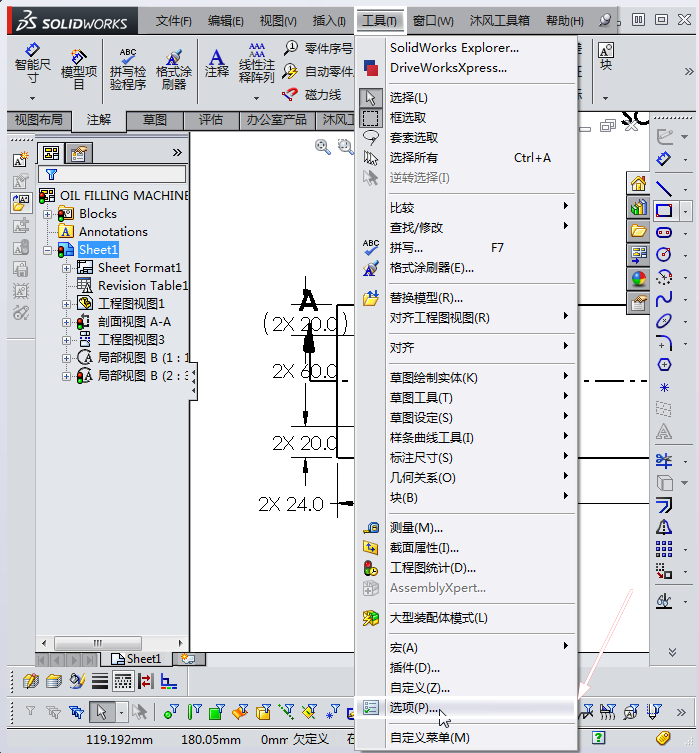
Task: Select the Slot sketch tool
Action: [x=664, y=232]
